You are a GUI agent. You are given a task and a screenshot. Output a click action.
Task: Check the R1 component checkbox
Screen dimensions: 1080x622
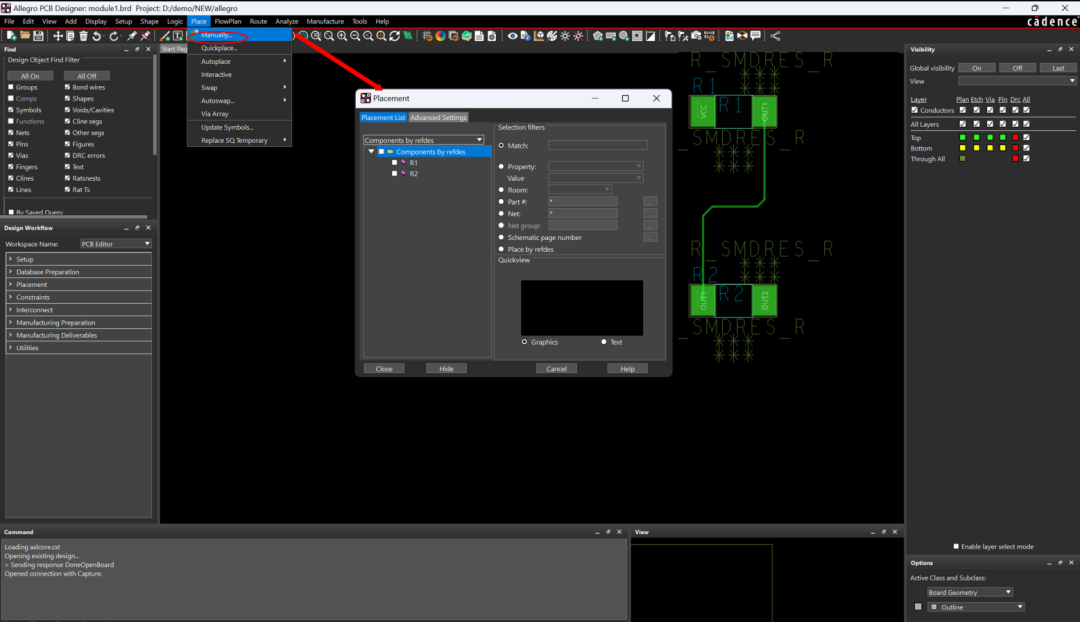tap(395, 162)
